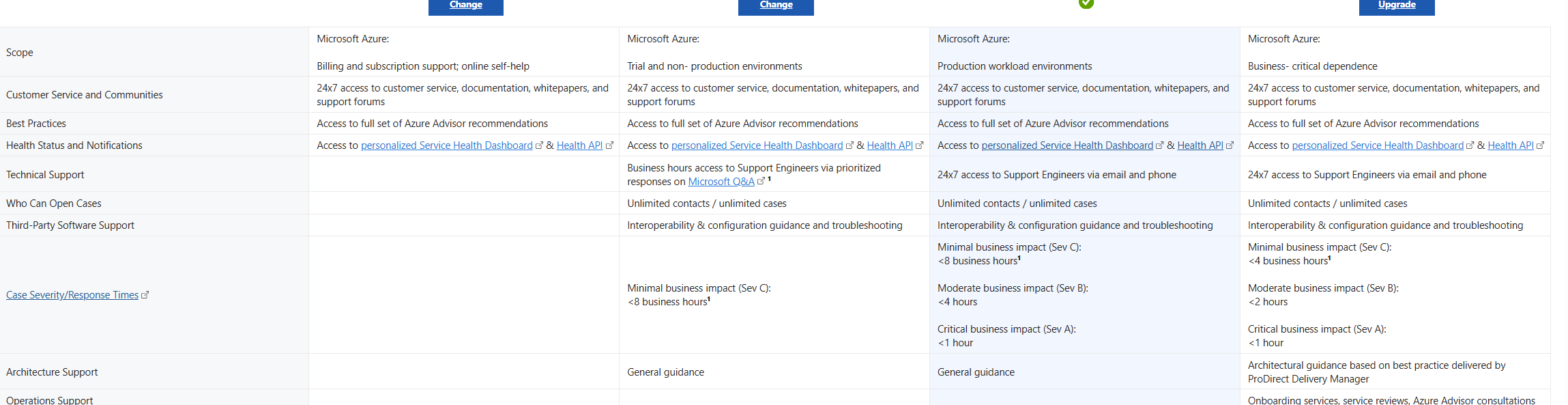Click '24x7 access to Support Engineers' in Business-critical column
Image resolution: width=1568 pixels, height=405 pixels.
click(x=1367, y=175)
